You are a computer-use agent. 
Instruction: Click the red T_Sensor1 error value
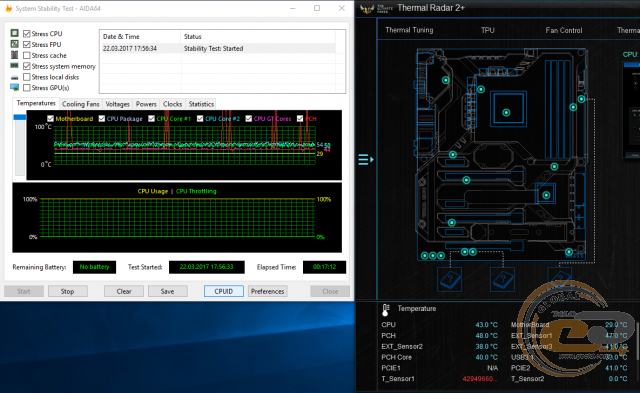click(x=480, y=379)
